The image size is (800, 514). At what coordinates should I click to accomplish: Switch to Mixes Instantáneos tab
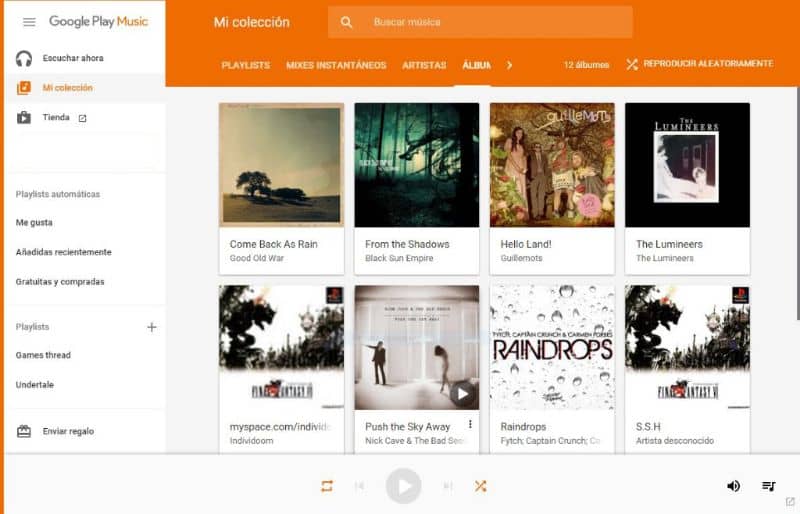click(336, 65)
